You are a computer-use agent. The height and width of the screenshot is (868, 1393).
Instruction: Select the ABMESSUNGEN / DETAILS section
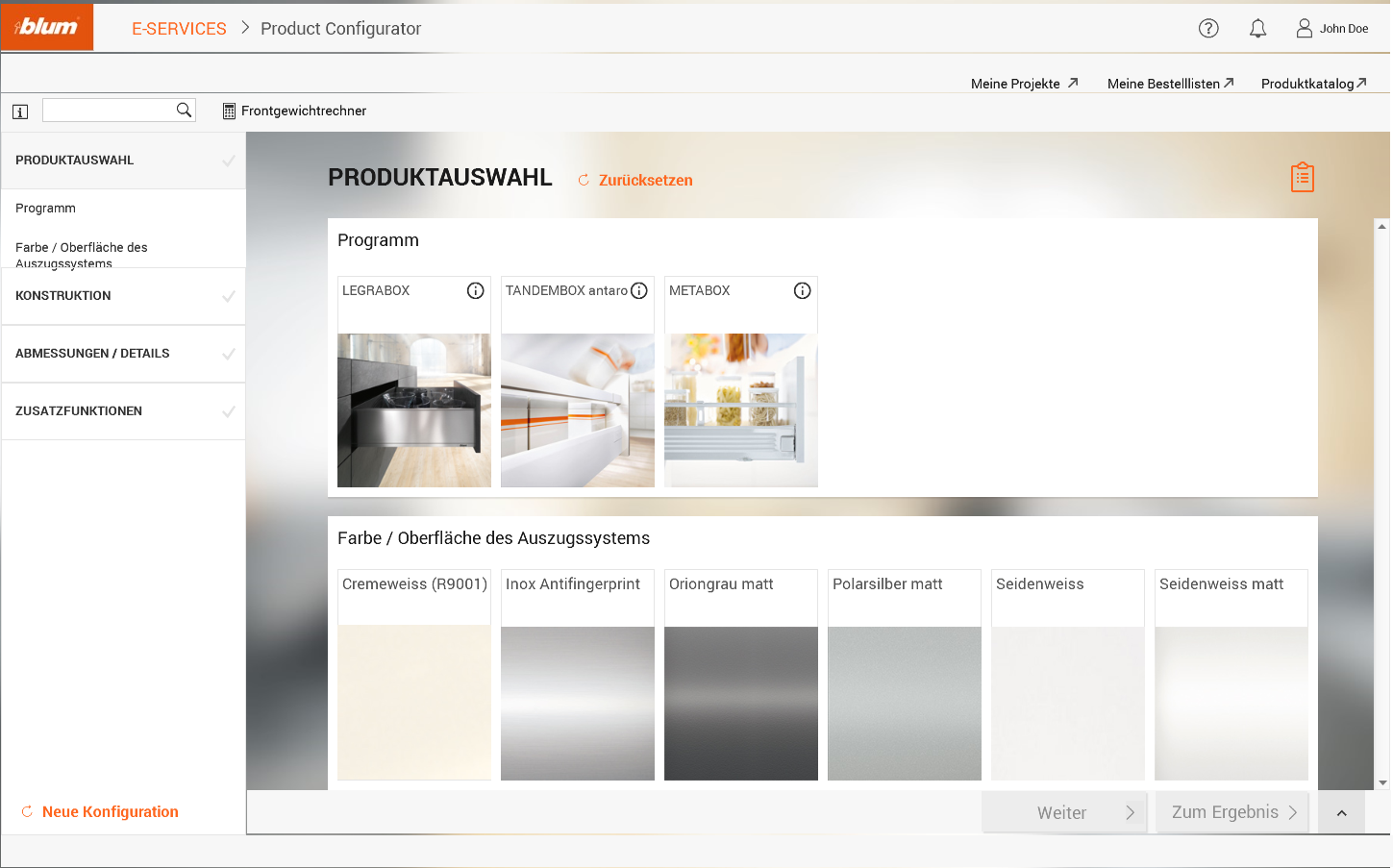click(x=123, y=354)
